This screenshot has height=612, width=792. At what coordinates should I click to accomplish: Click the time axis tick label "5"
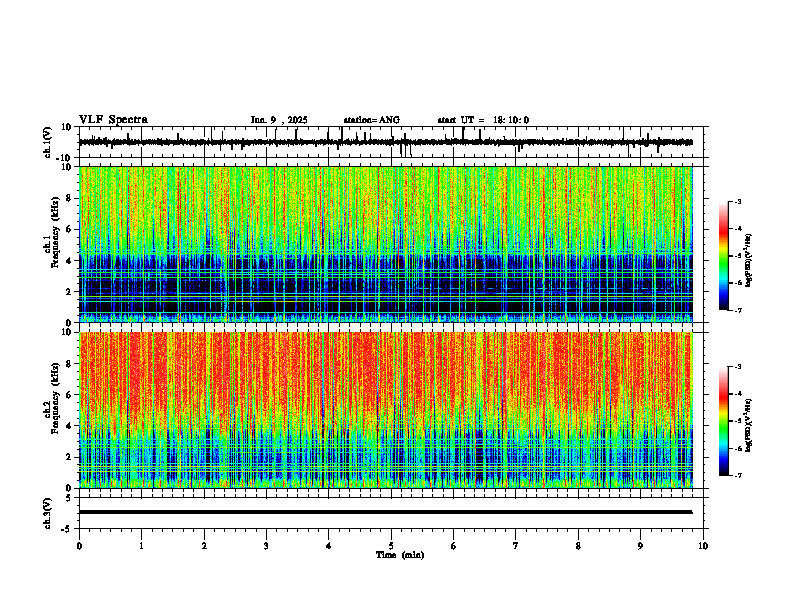(x=391, y=546)
